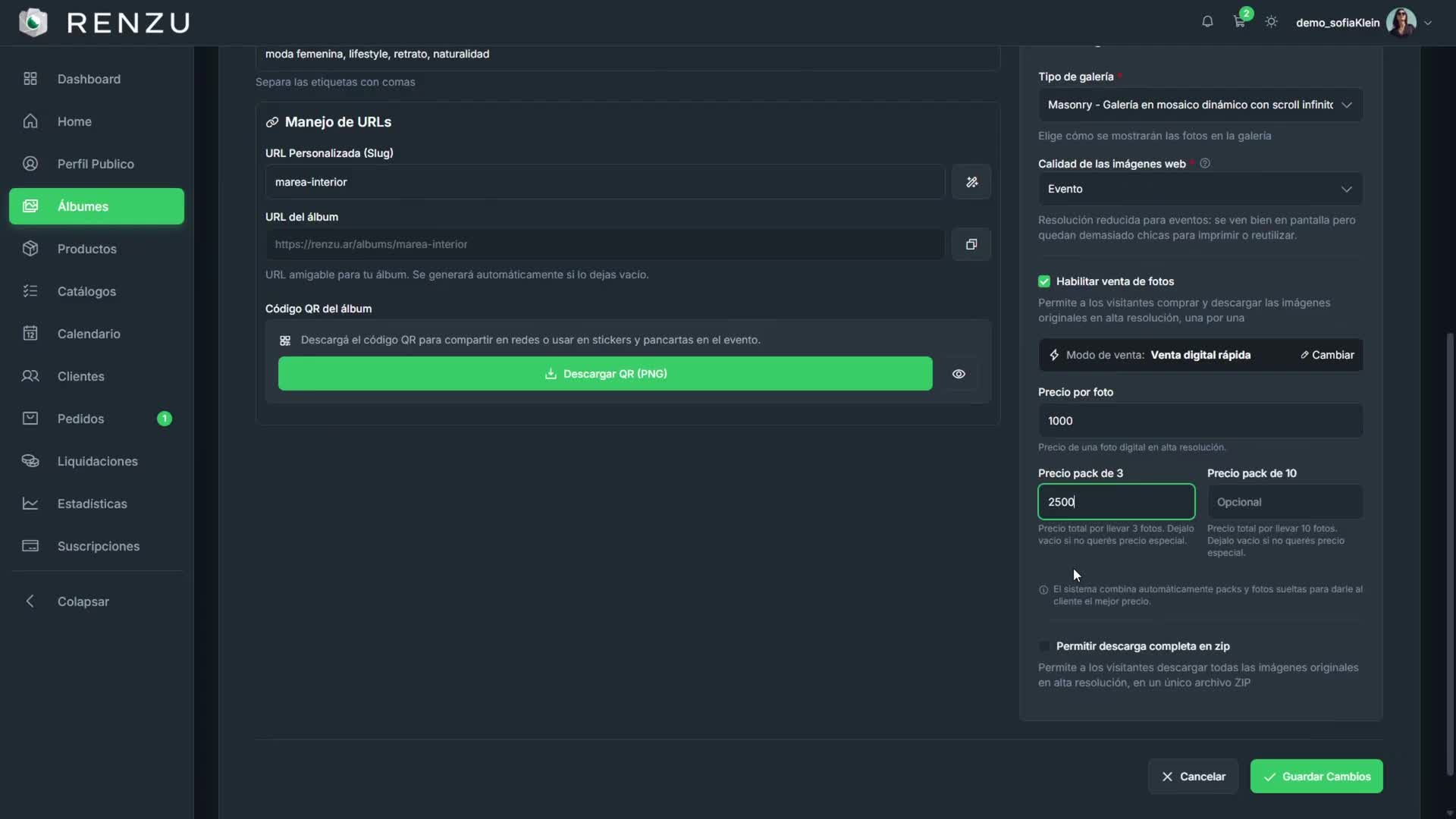Click the user avatar picture

tap(1401, 22)
